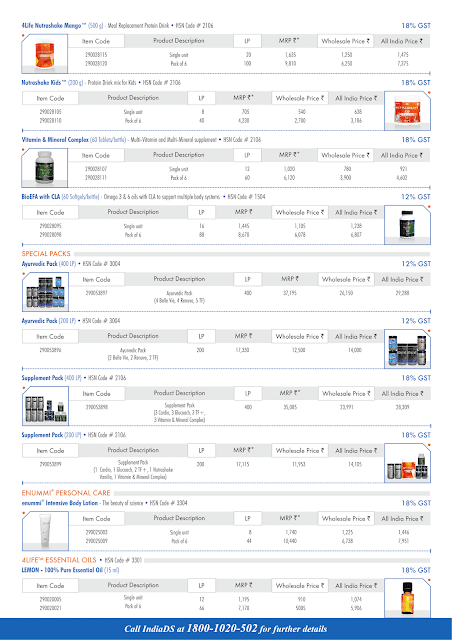Click '18% GST' beside the Lemon Essential Oil
Image resolution: width=452 pixels, height=640 pixels.
click(x=416, y=570)
